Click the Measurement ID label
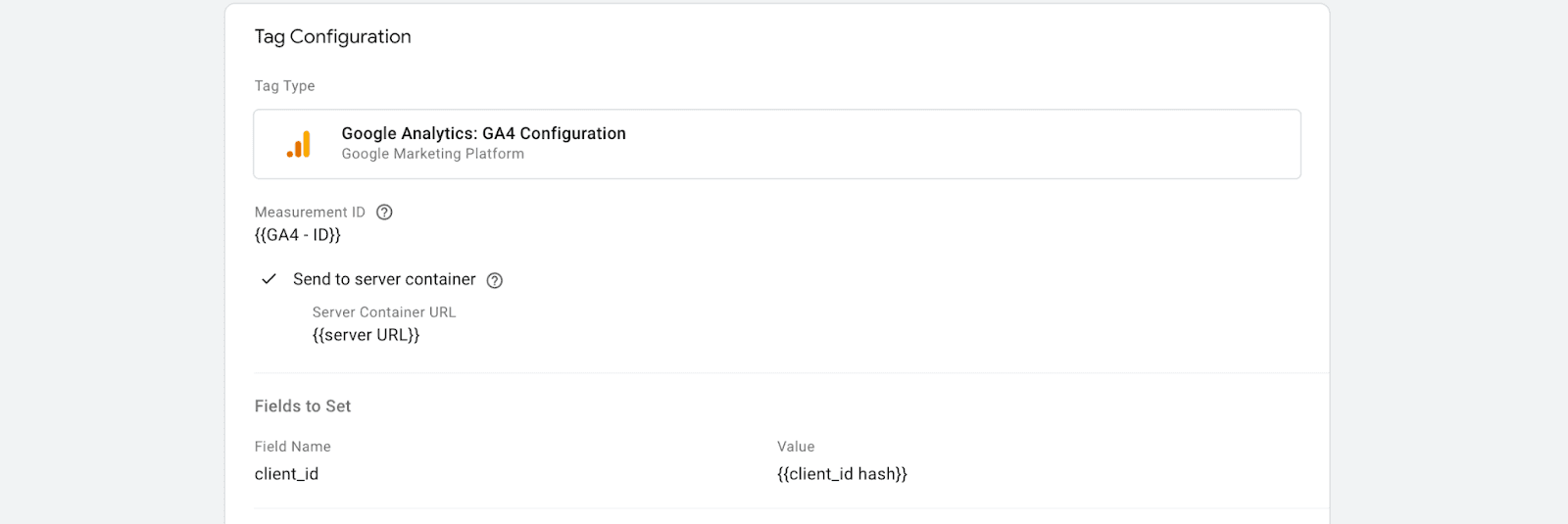The width and height of the screenshot is (1568, 524). 310,212
